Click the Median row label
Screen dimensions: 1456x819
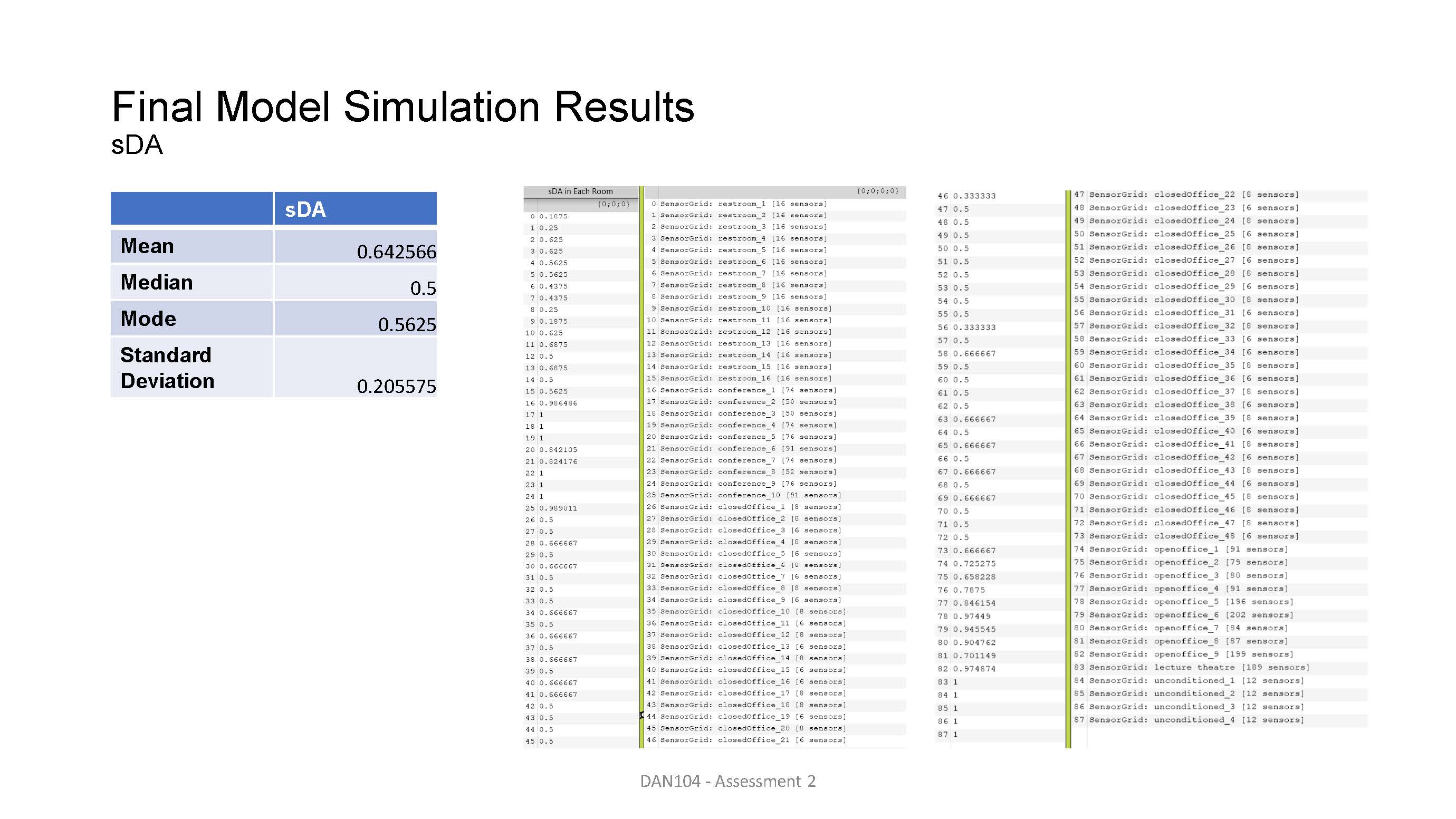157,282
